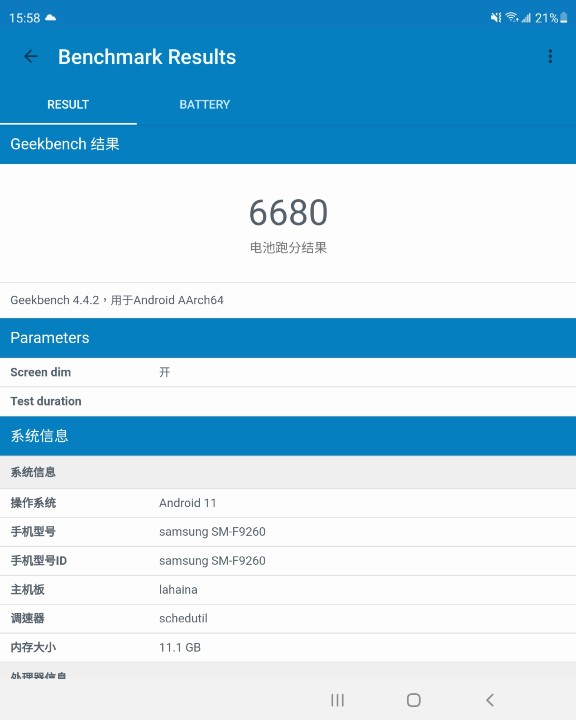This screenshot has width=576, height=720.
Task: Switch to the BATTERY tab
Action: (x=204, y=105)
